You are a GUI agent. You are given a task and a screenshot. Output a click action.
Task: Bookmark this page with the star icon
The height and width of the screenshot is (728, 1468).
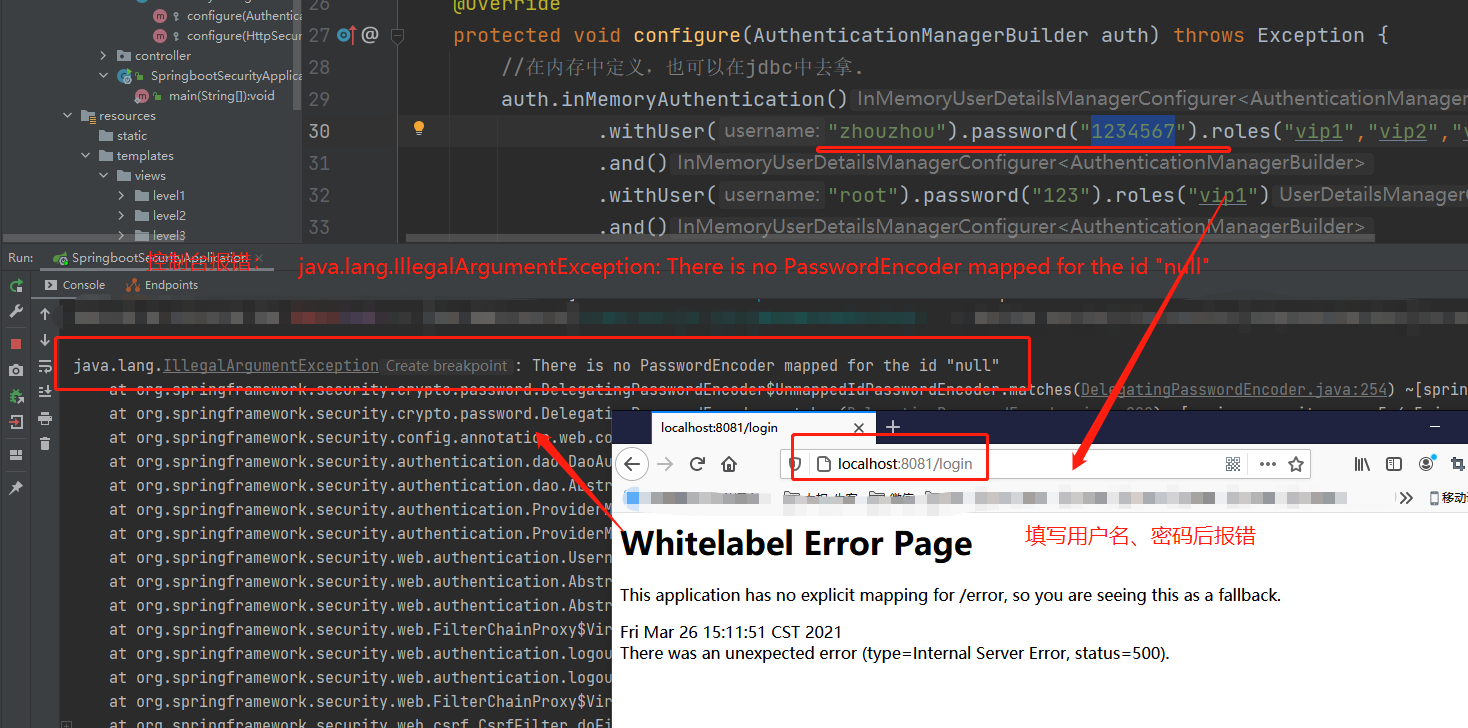1296,464
